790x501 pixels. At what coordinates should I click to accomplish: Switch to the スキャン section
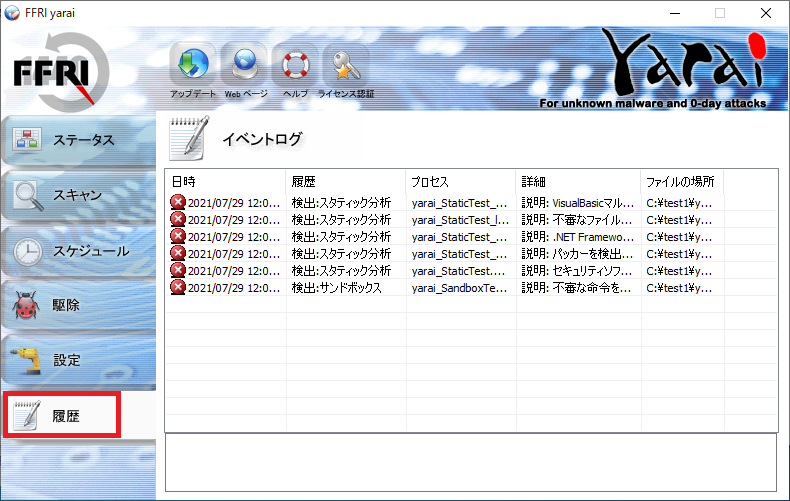[79, 196]
